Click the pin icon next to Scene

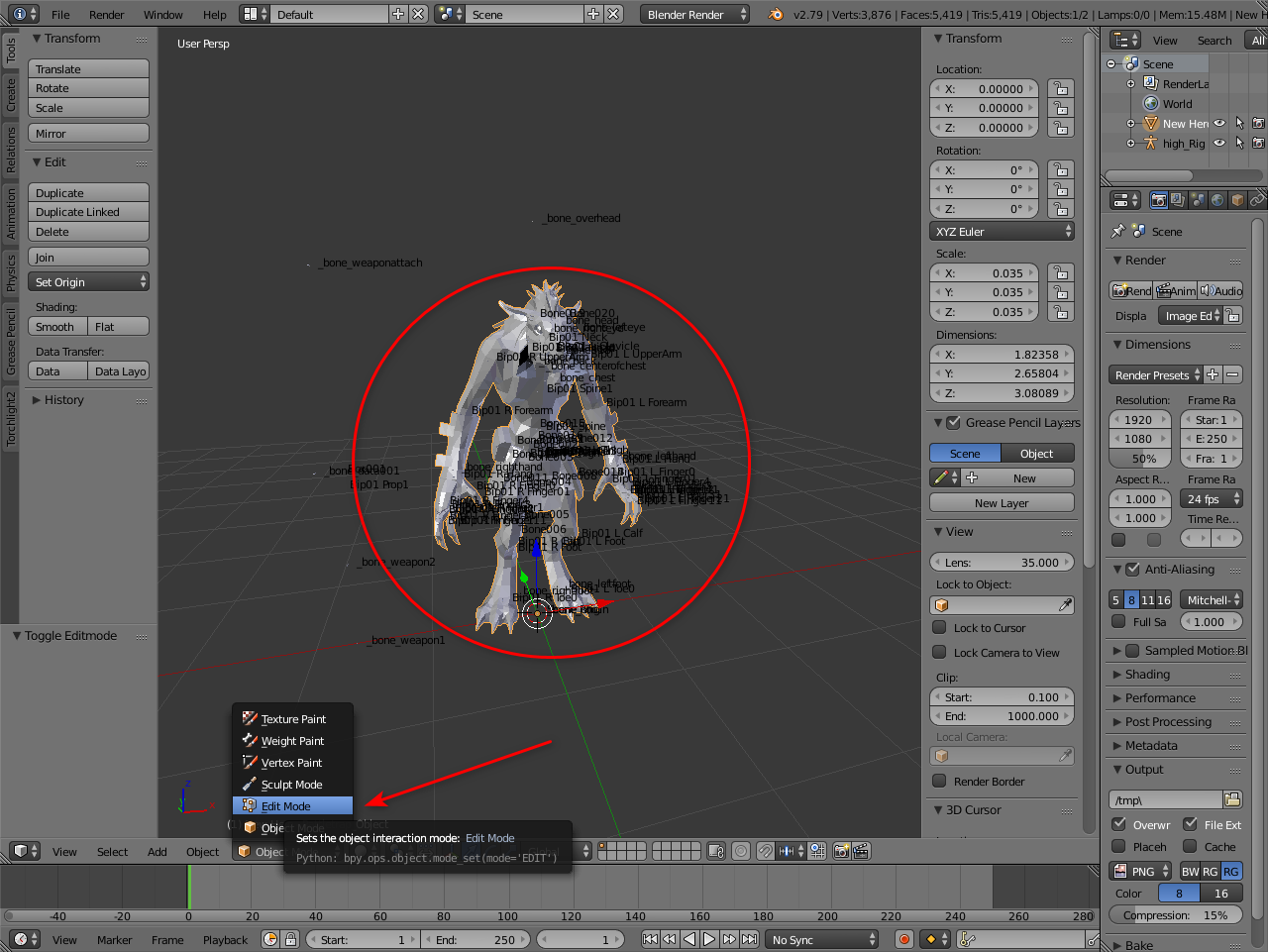(1118, 231)
